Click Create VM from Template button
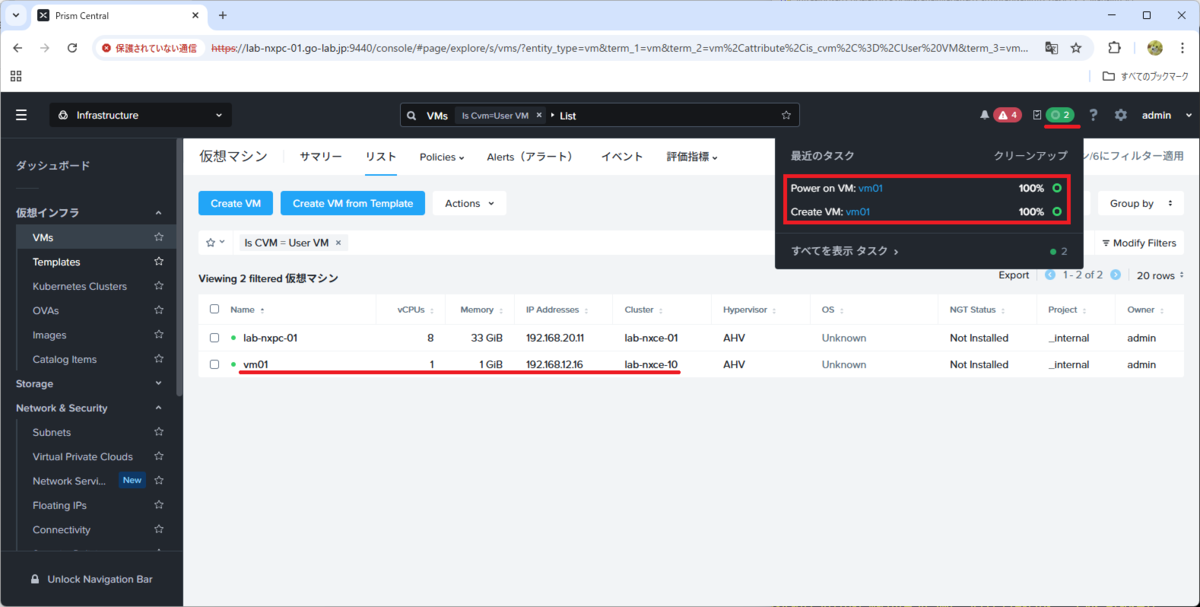This screenshot has height=607, width=1200. point(353,203)
